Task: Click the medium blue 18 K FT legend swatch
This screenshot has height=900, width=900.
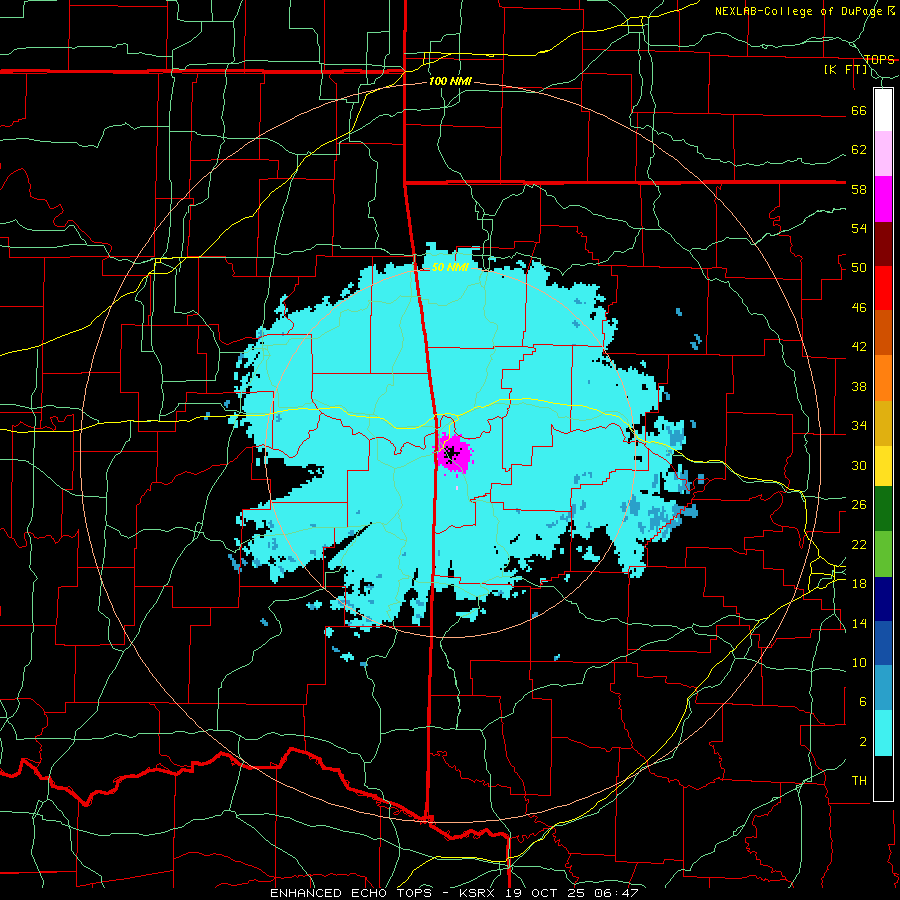Action: [x=883, y=643]
